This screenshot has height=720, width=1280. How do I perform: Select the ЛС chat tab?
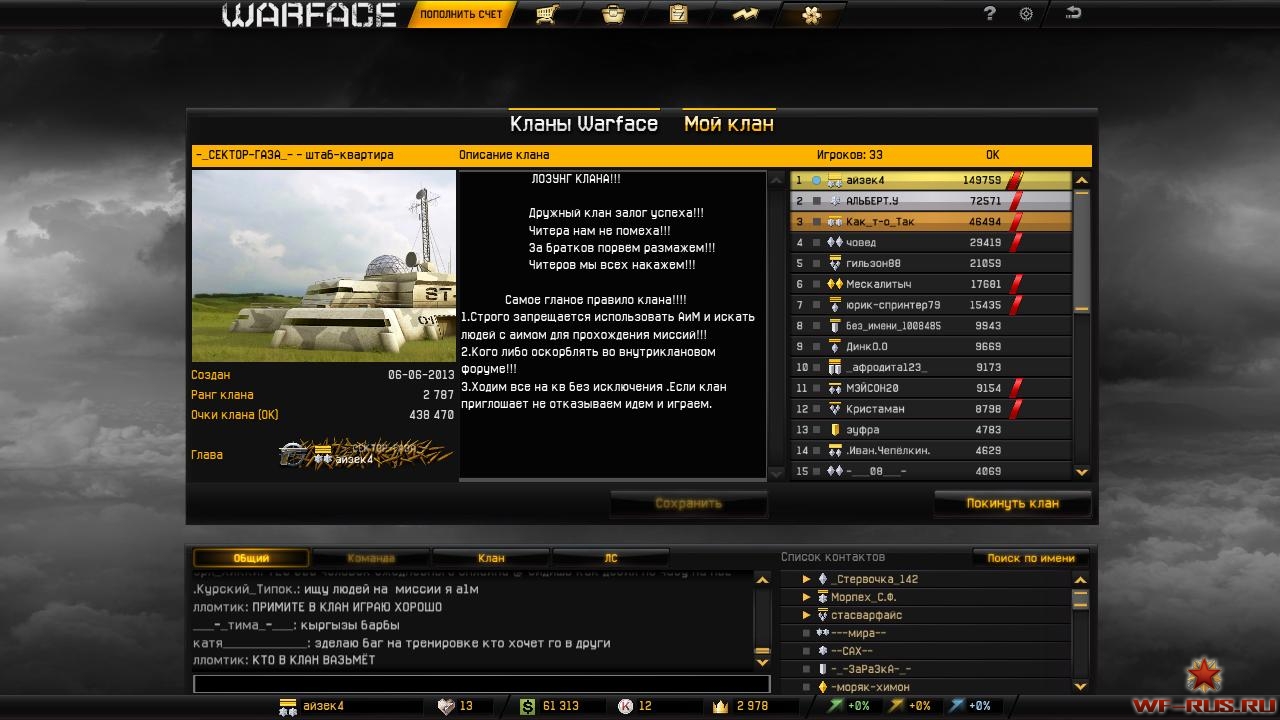tap(611, 558)
